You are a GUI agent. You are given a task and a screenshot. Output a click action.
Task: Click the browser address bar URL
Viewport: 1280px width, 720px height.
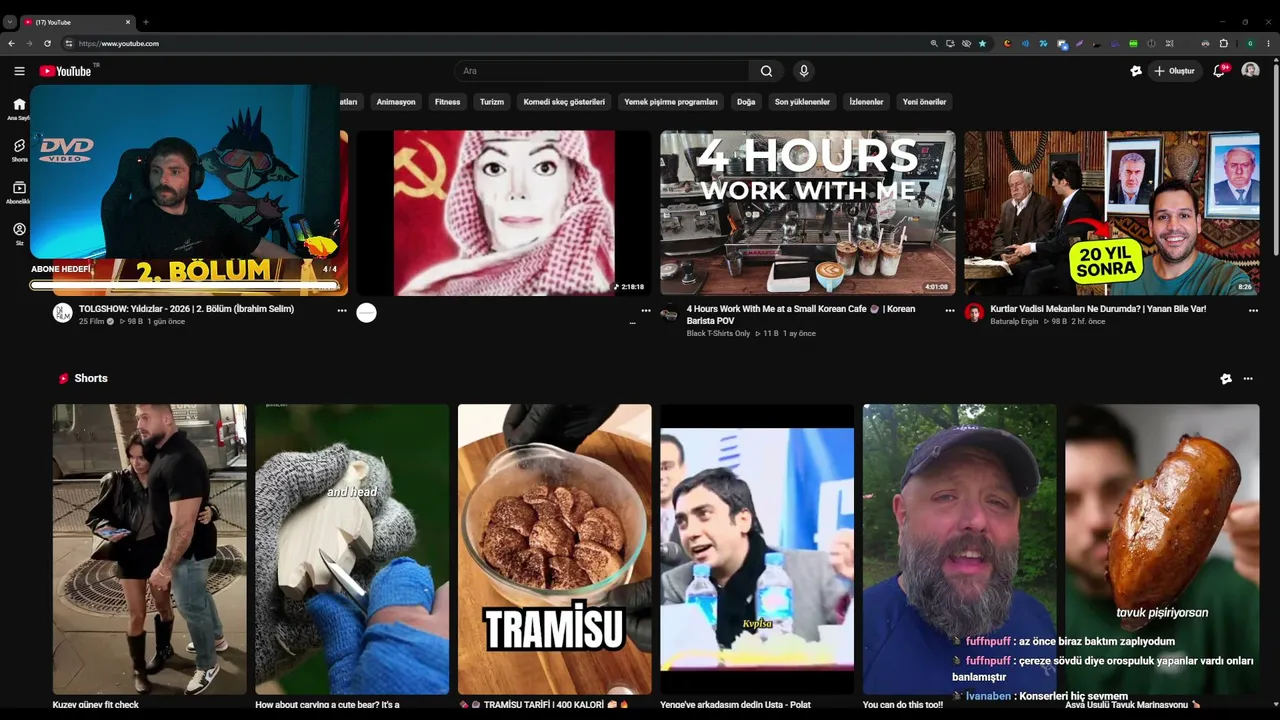[x=119, y=44]
